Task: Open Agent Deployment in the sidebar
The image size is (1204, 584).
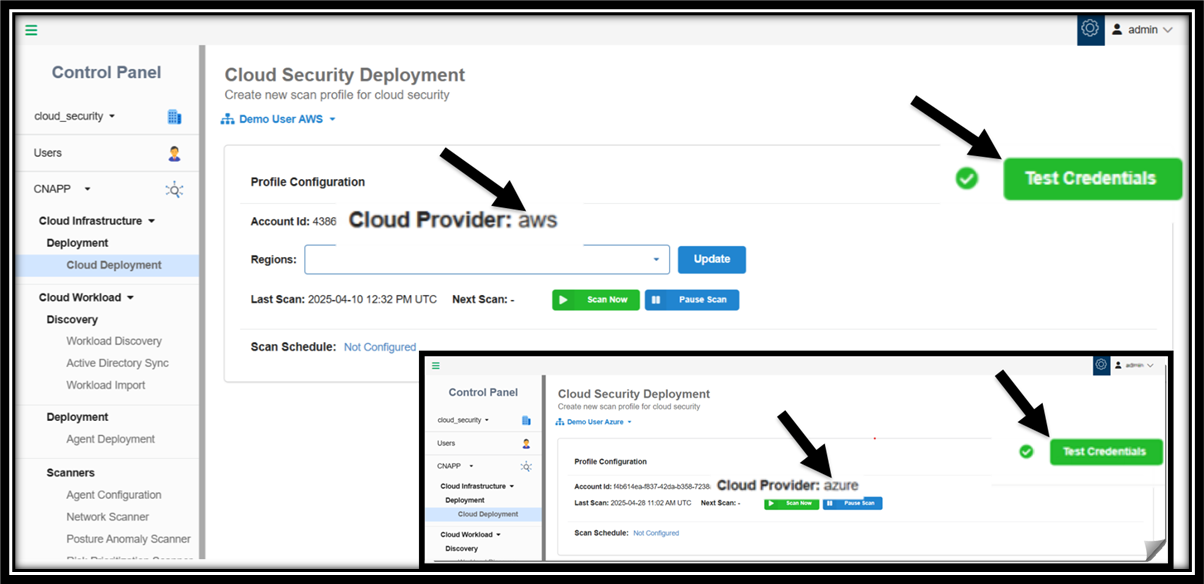Action: (111, 439)
